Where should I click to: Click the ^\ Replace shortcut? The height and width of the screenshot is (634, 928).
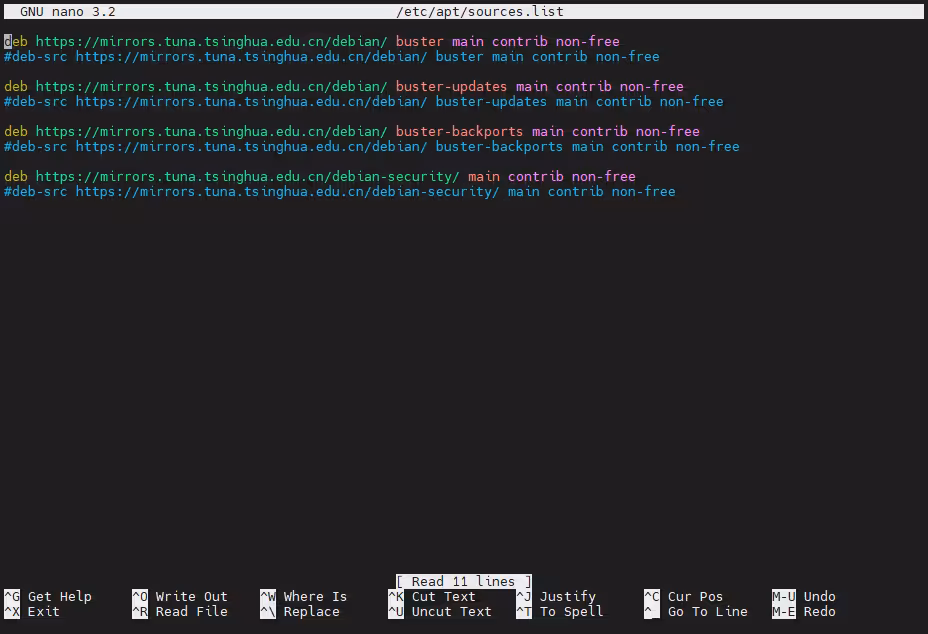point(300,612)
